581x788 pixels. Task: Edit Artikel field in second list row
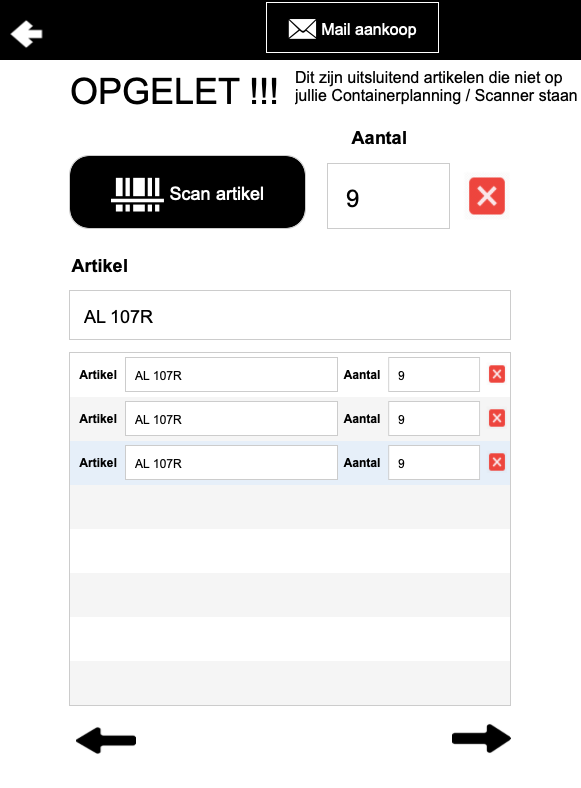(x=231, y=418)
